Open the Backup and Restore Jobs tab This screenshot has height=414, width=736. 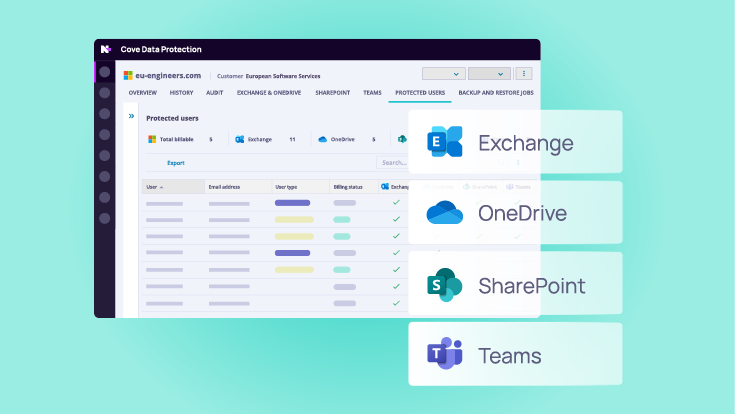496,93
